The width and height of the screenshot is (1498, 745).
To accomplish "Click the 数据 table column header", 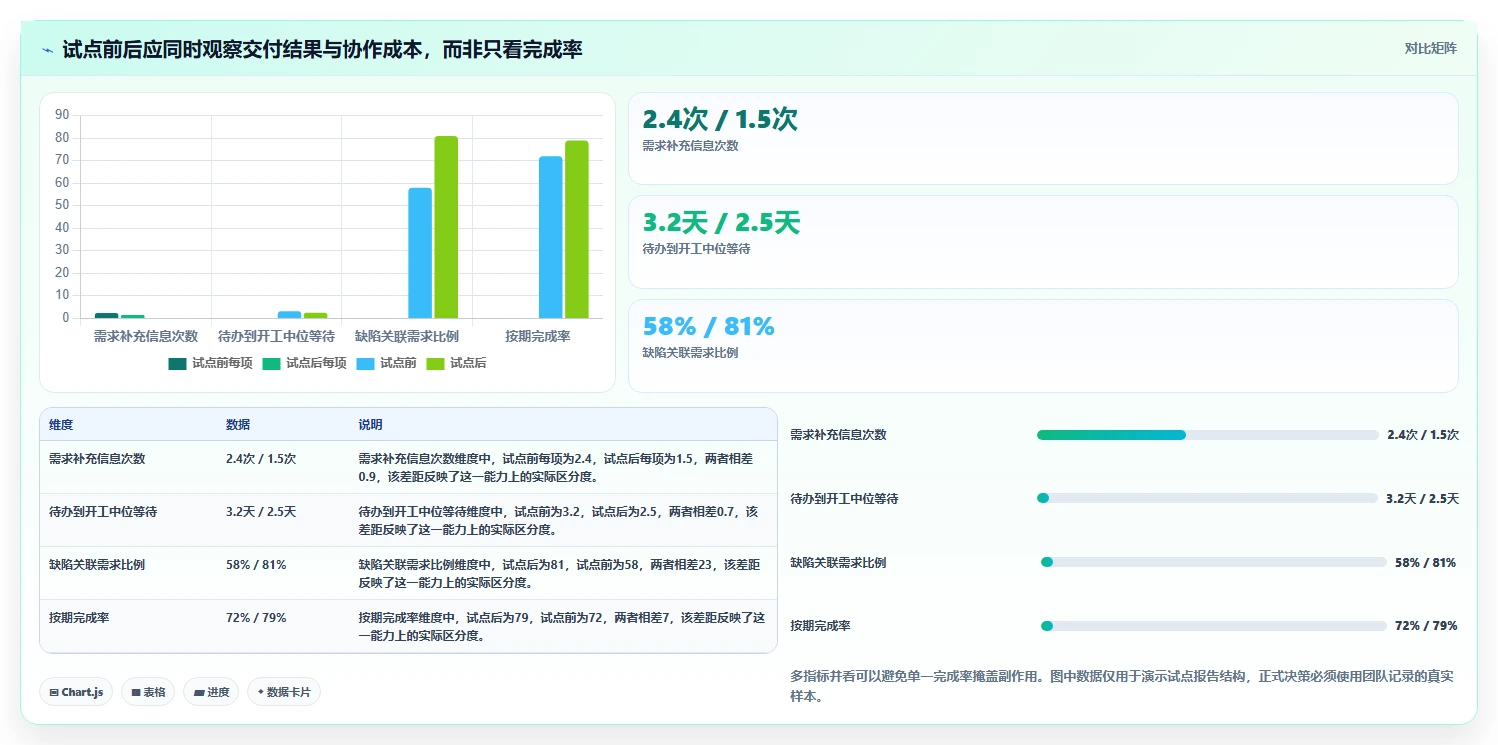I will (238, 425).
